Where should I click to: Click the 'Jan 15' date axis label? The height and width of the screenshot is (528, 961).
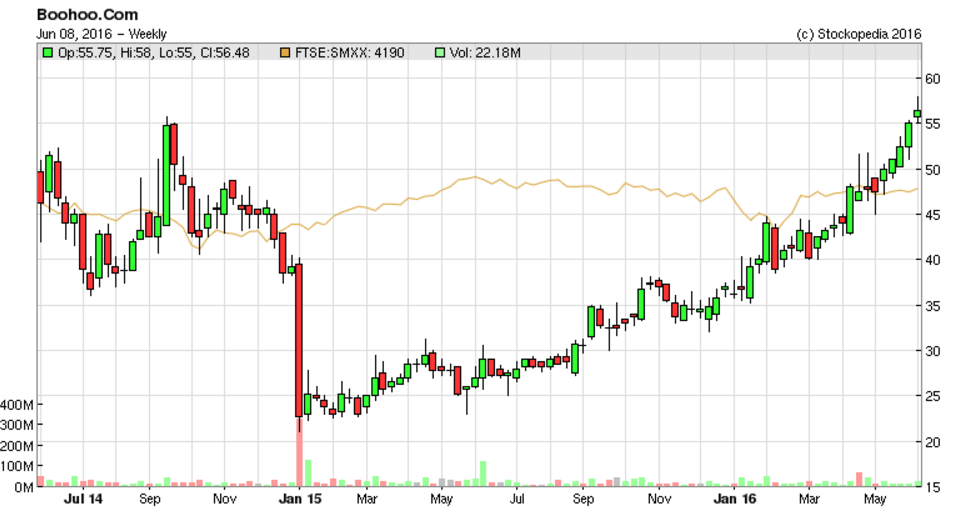click(300, 499)
